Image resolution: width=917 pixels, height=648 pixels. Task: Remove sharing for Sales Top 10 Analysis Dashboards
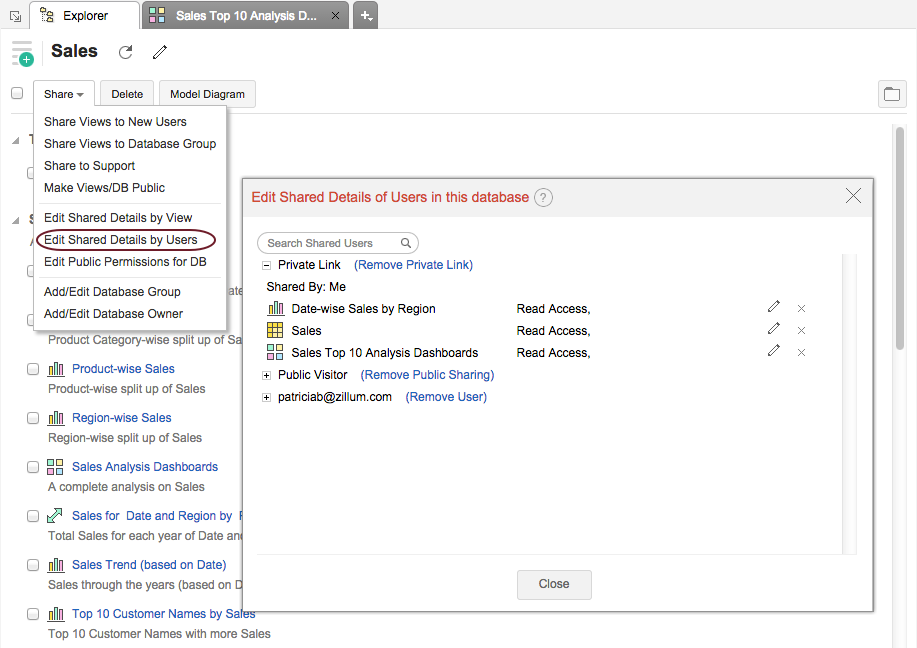pos(801,352)
